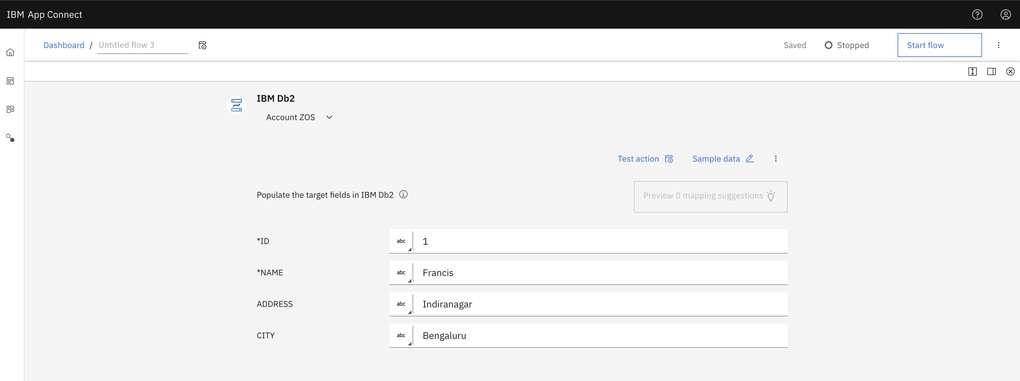Click the NAME field containing Francis
The width and height of the screenshot is (1020, 381).
(601, 272)
